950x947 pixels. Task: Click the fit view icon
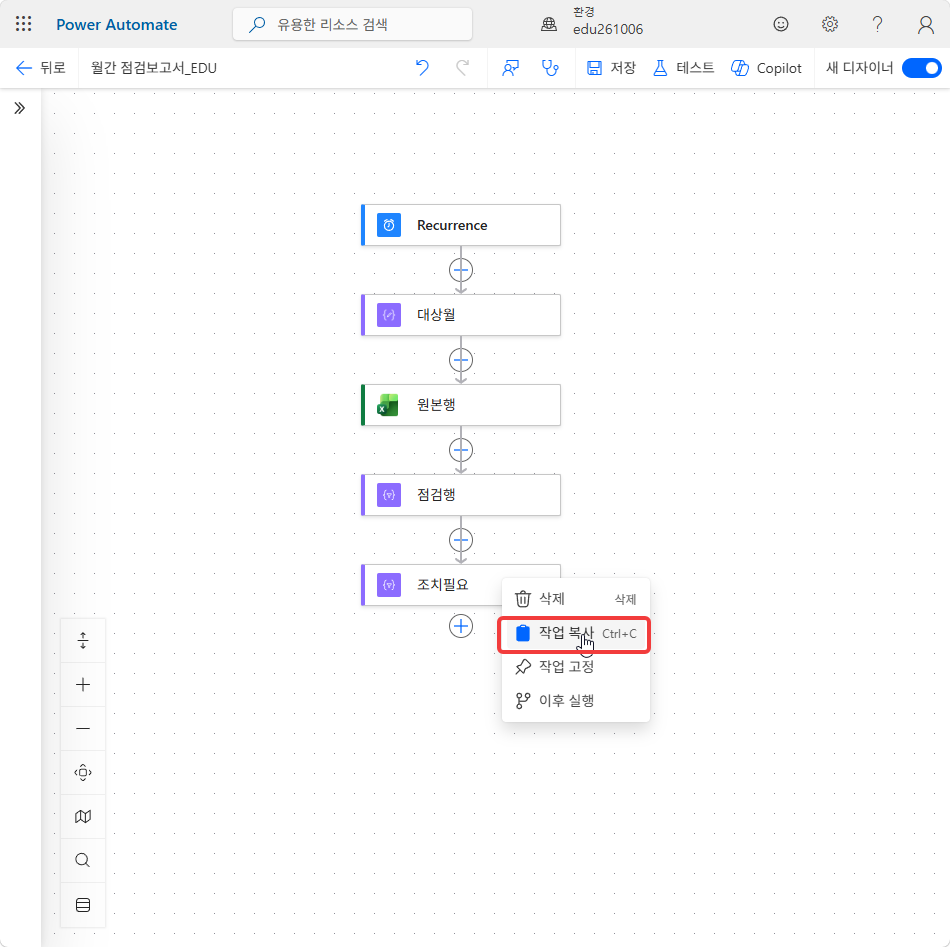coord(83,773)
